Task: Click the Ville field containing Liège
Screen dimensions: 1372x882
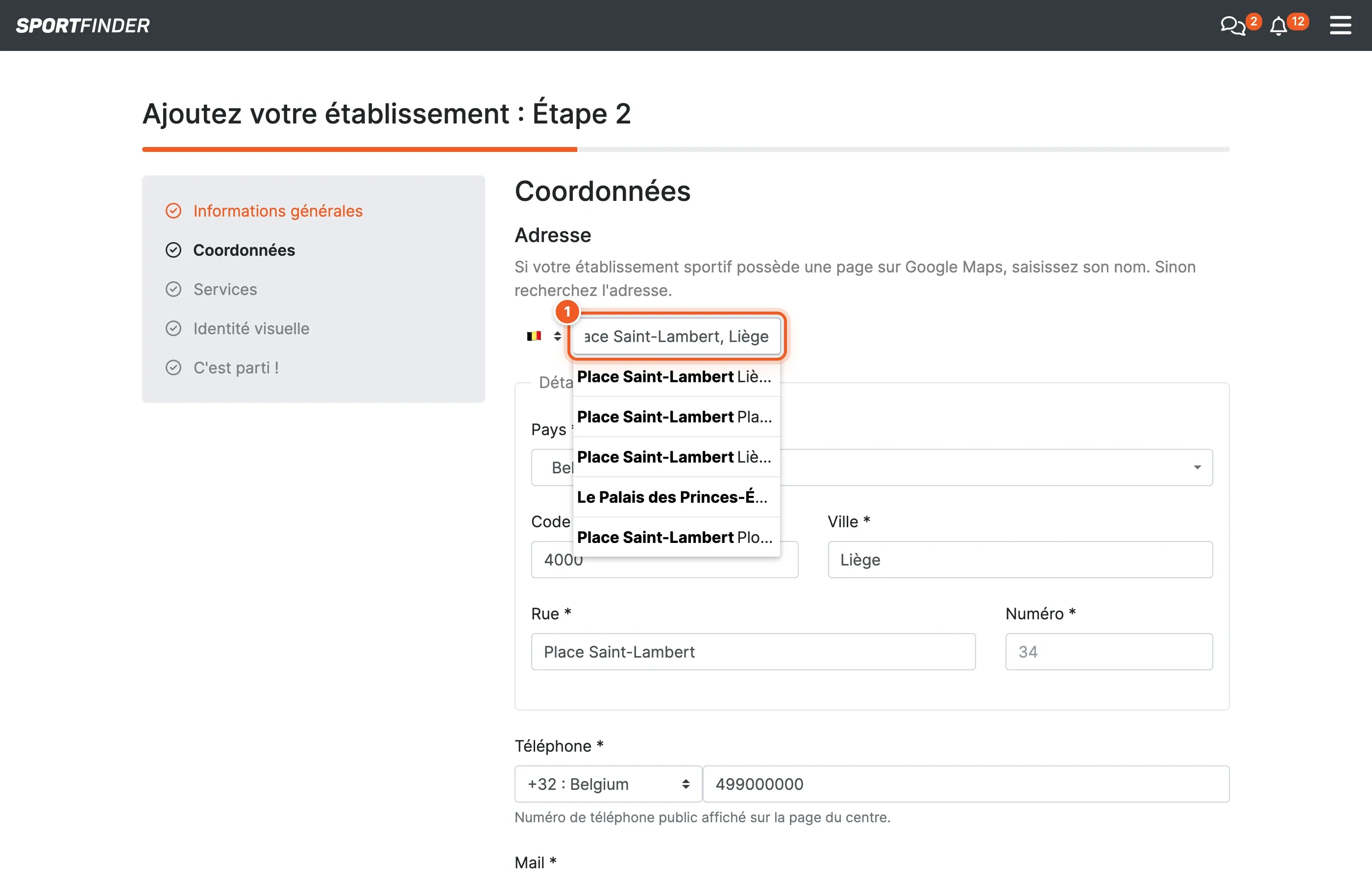Action: 1020,560
